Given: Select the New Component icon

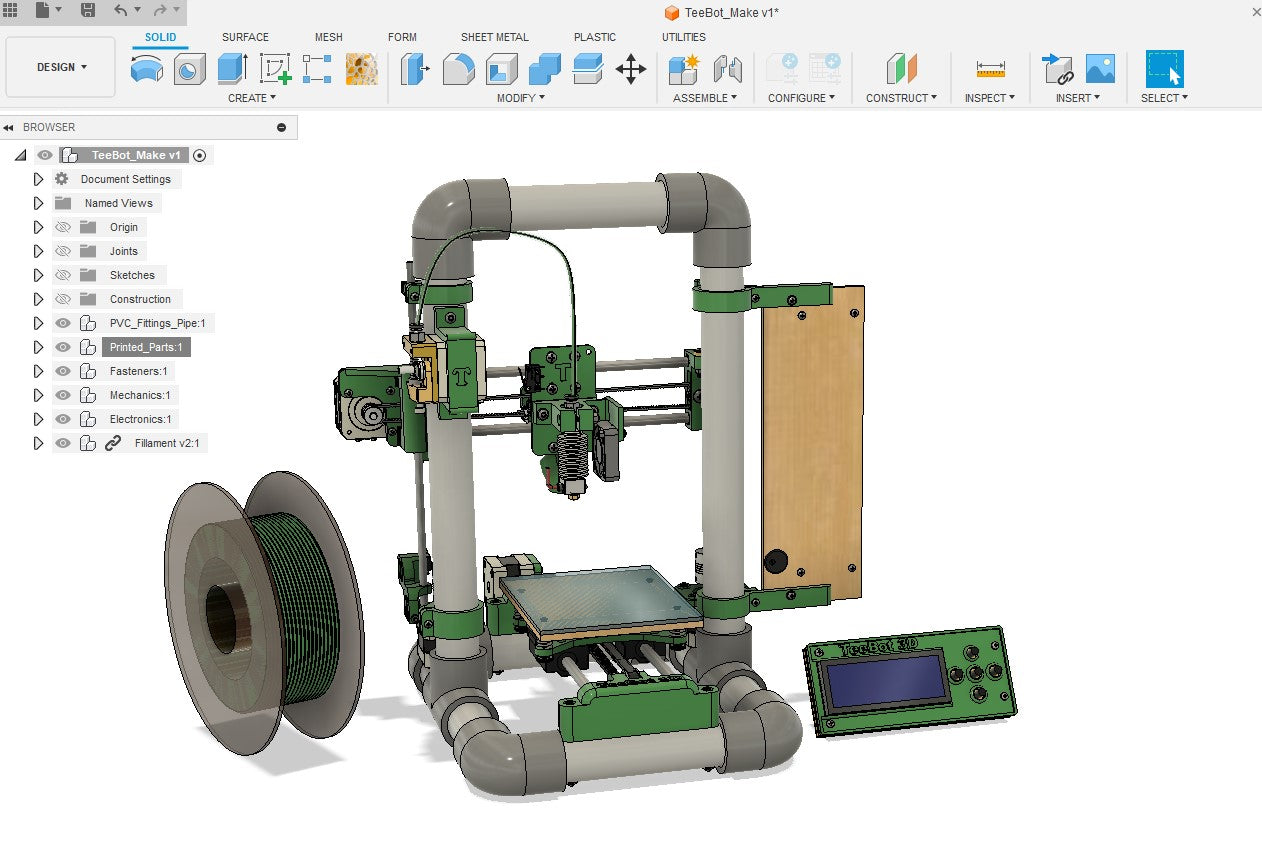Looking at the screenshot, I should tap(684, 69).
